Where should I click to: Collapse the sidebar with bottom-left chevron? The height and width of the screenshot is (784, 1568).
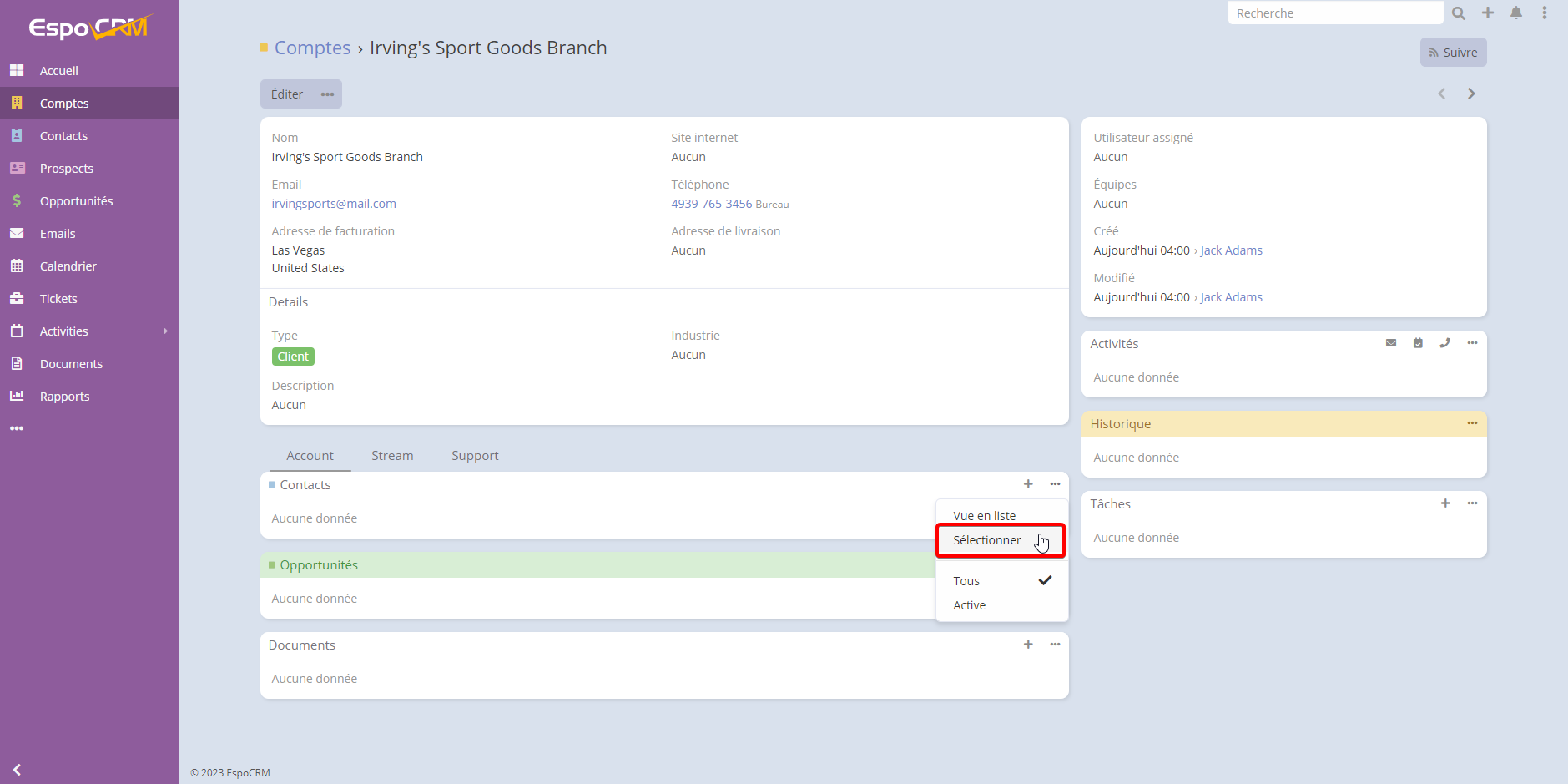17,770
